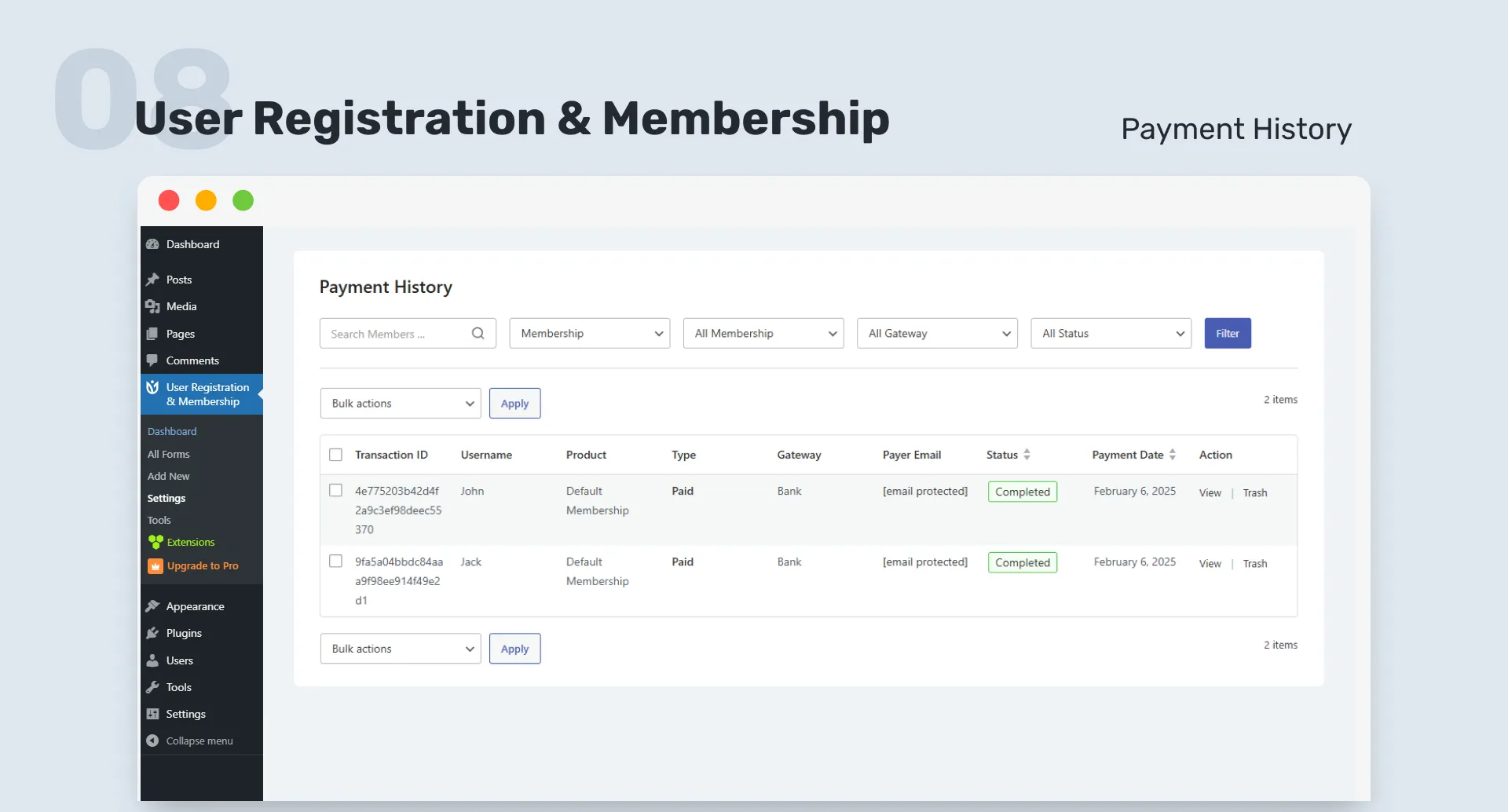1508x812 pixels.
Task: Click the green Extensions icon
Action: (156, 542)
